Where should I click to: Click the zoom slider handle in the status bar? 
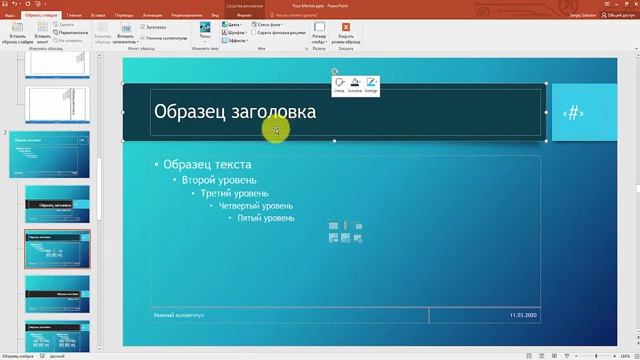pyautogui.click(x=596, y=356)
